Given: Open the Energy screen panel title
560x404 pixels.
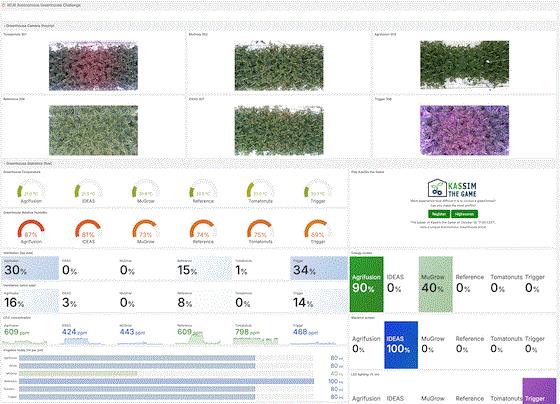Looking at the screenshot, I should coord(361,253).
